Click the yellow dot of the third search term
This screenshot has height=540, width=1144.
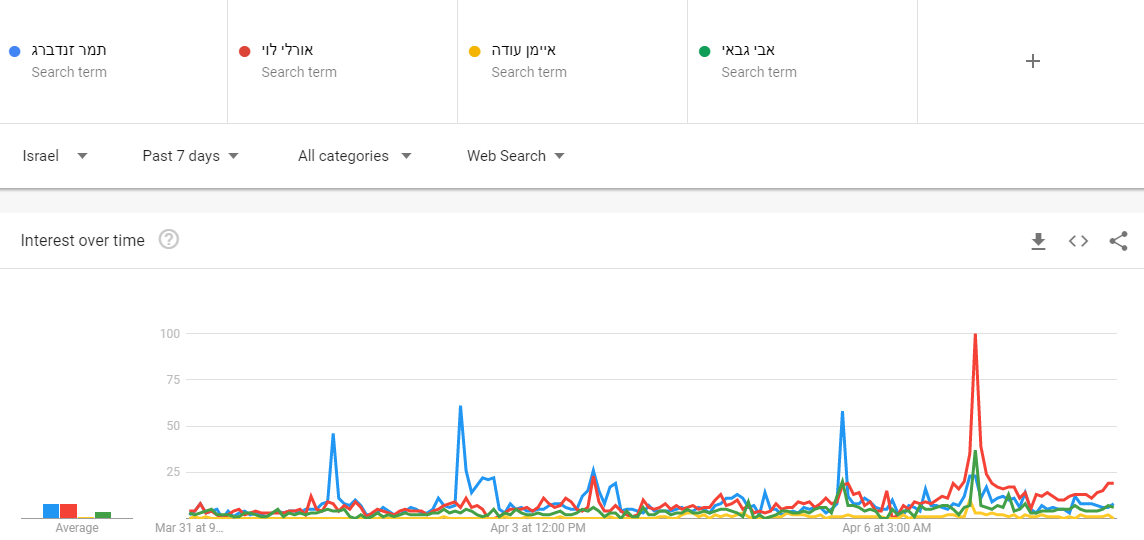tap(475, 51)
